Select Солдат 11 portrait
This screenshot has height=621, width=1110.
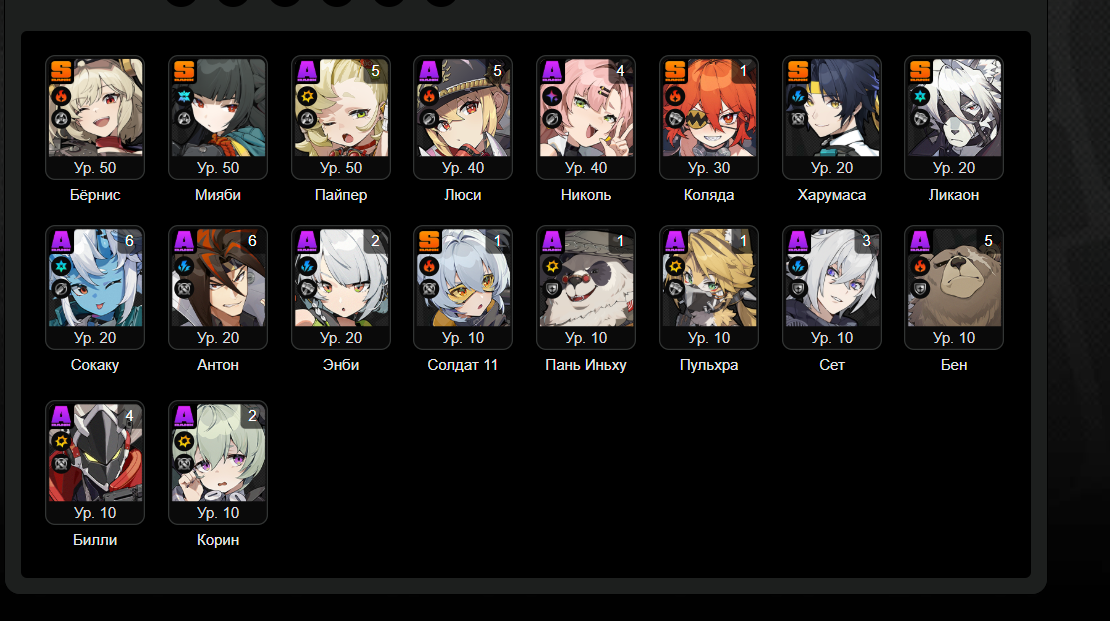463,278
